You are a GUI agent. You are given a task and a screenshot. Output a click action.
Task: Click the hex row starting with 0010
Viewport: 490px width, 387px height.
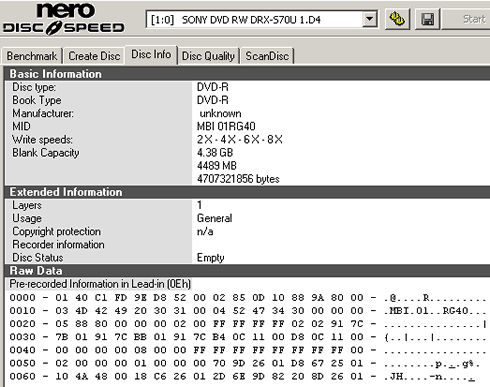pyautogui.click(x=247, y=310)
